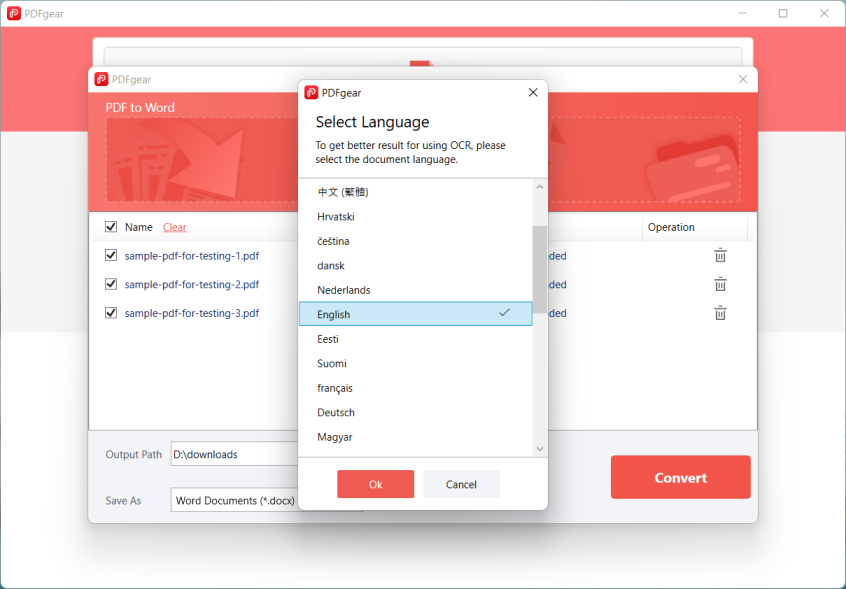Image resolution: width=846 pixels, height=589 pixels.
Task: Uncheck sample-pdf-for-testing-3.pdf checkbox
Action: coord(111,312)
